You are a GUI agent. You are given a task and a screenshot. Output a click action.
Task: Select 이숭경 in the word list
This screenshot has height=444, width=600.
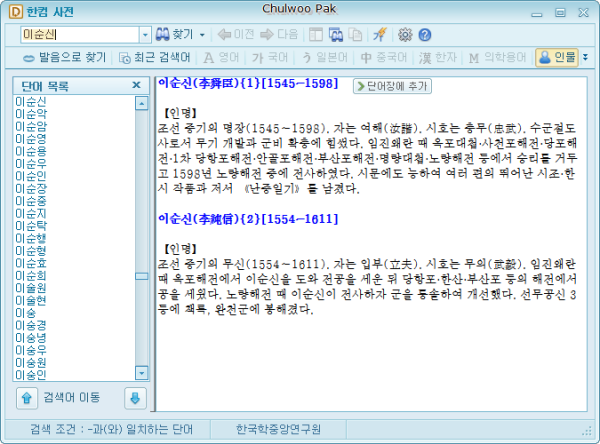click(31, 326)
